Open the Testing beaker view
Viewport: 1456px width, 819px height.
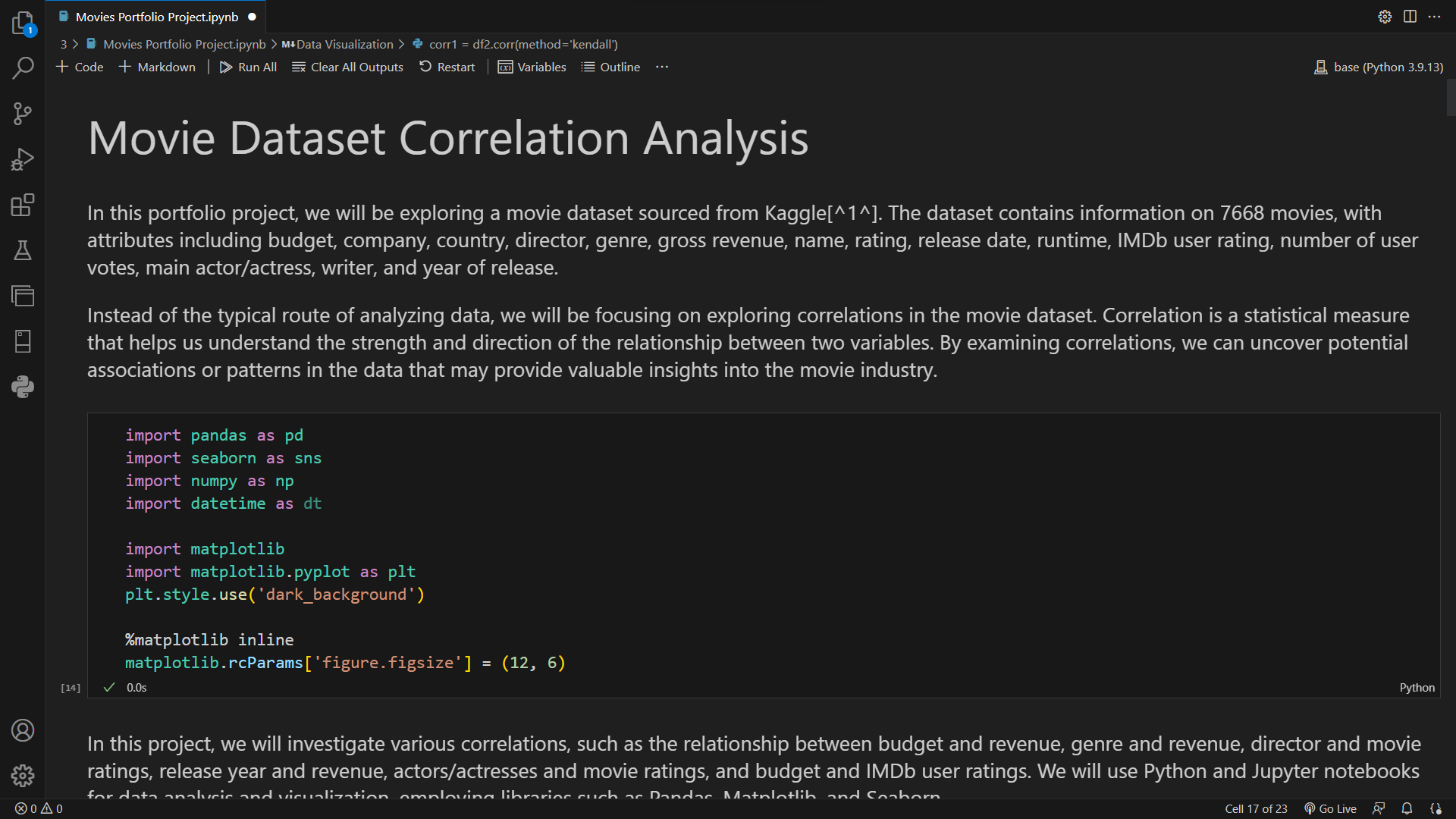[23, 250]
